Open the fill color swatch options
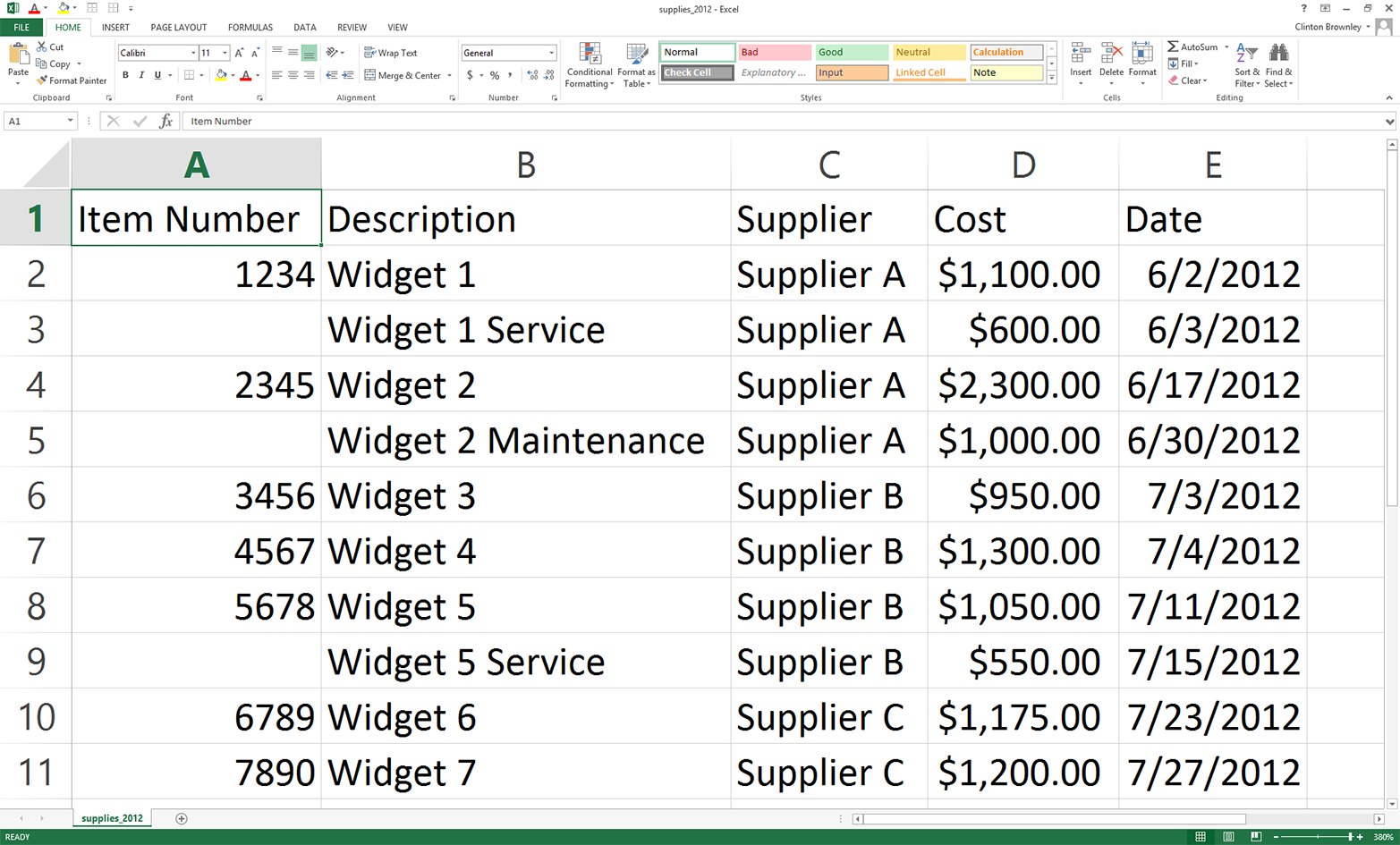Image resolution: width=1400 pixels, height=845 pixels. [x=233, y=74]
